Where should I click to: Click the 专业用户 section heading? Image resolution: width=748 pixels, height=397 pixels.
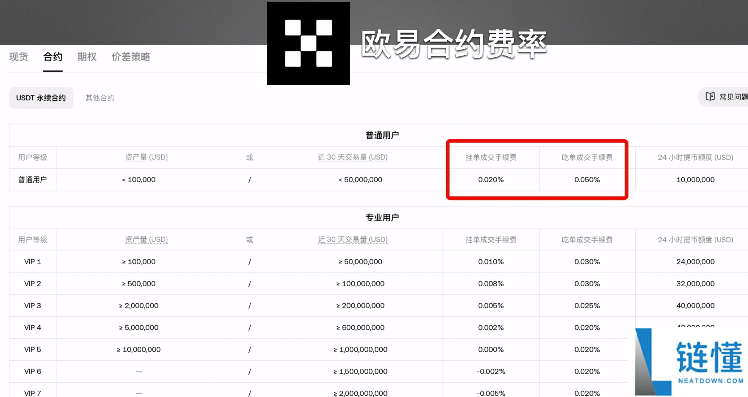pyautogui.click(x=382, y=218)
